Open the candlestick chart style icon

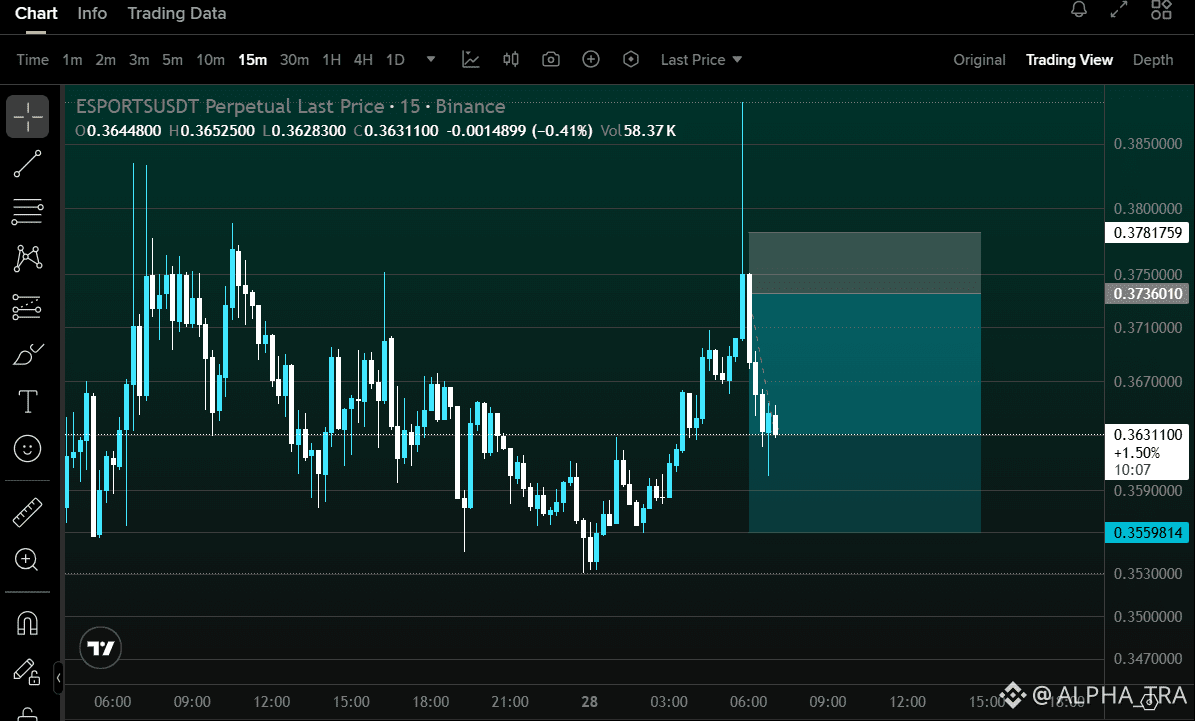(x=511, y=59)
